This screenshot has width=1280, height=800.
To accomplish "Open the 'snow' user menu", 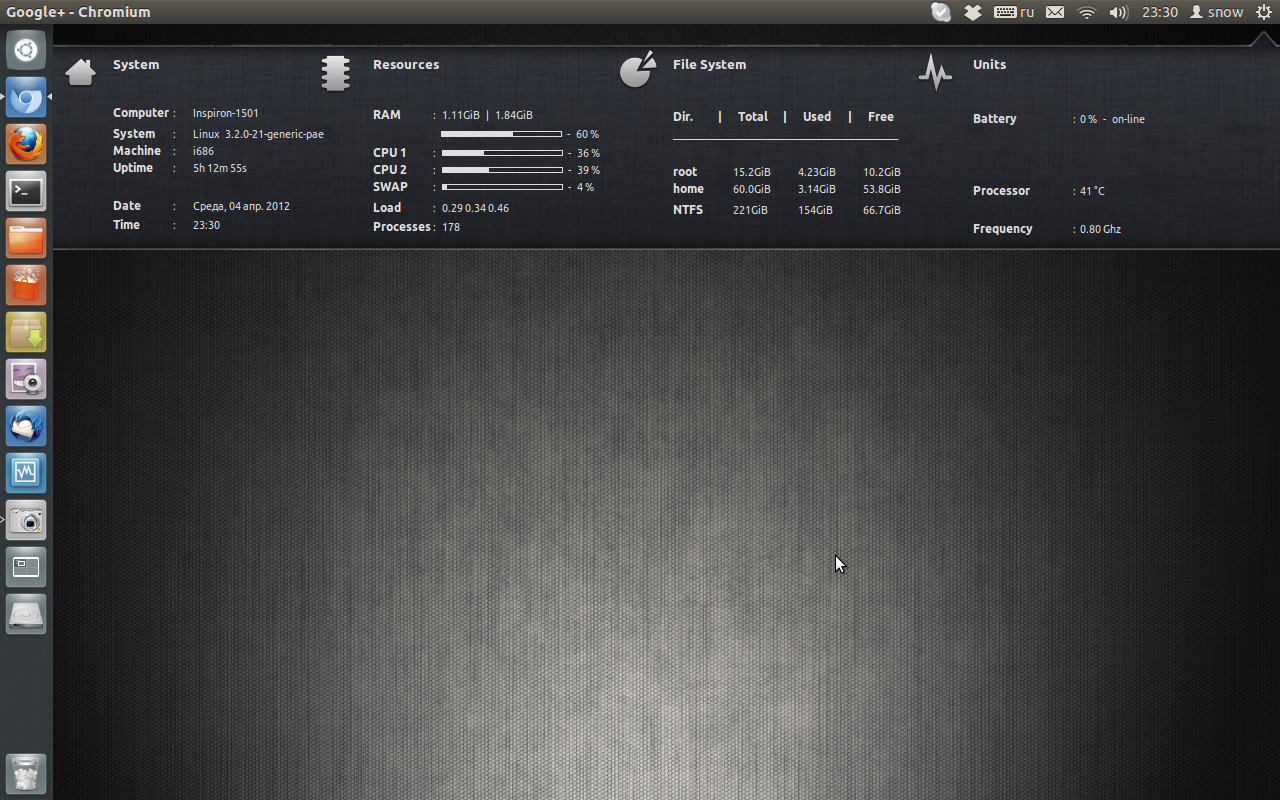I will [1216, 12].
